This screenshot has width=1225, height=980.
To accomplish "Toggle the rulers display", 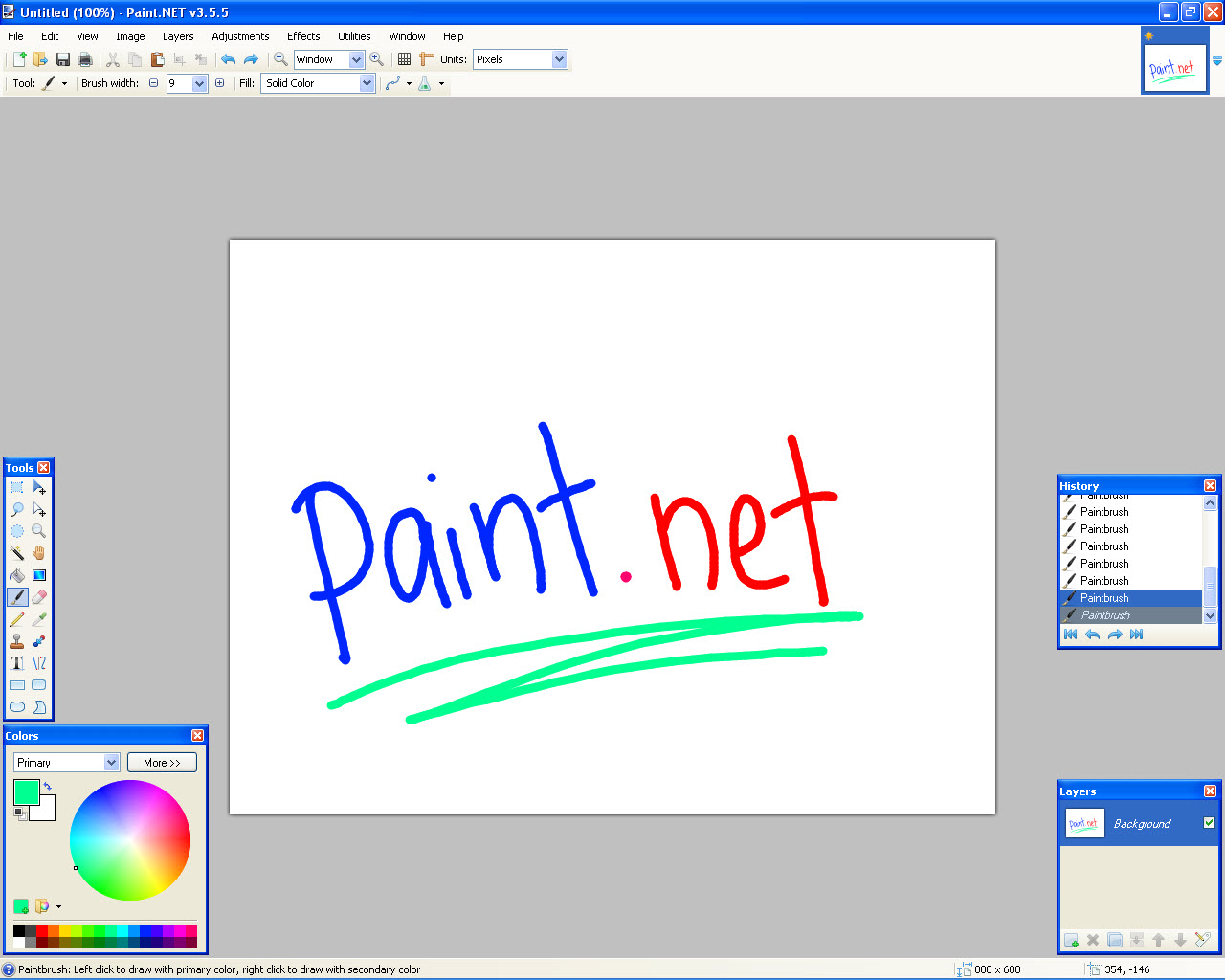I will pos(427,59).
